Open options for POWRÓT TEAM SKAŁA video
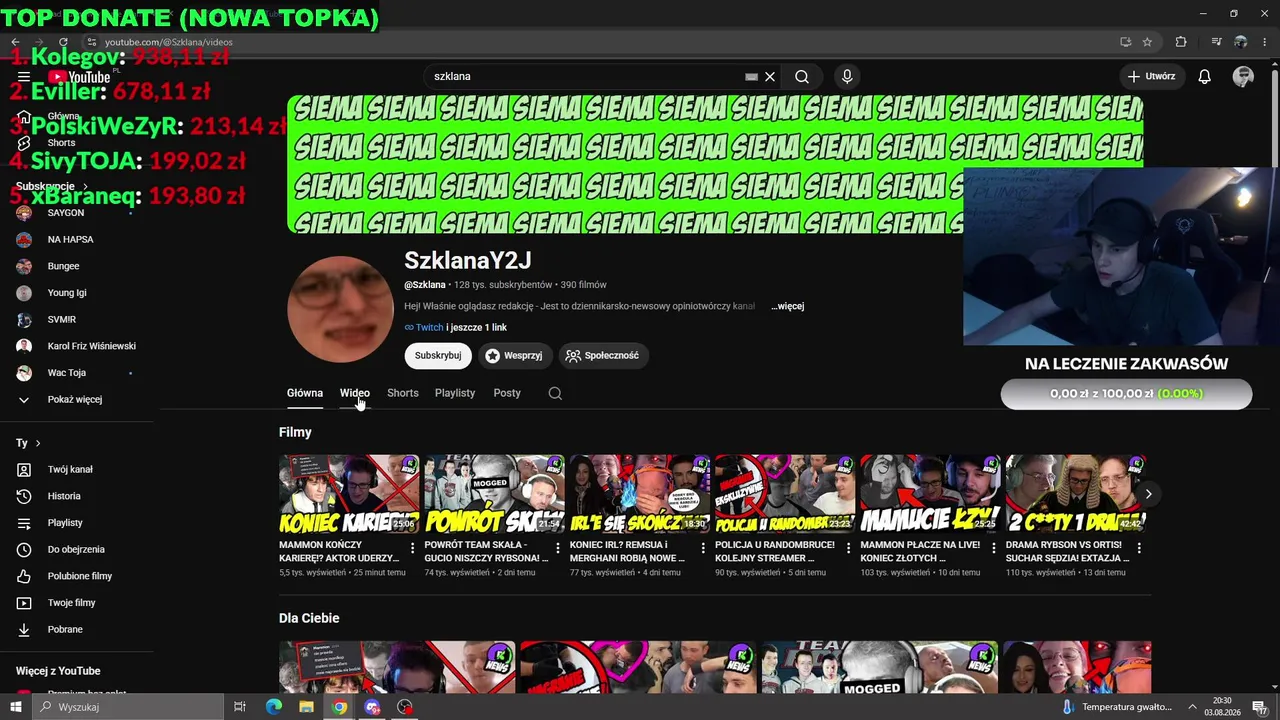The width and height of the screenshot is (1280, 720). 557,548
